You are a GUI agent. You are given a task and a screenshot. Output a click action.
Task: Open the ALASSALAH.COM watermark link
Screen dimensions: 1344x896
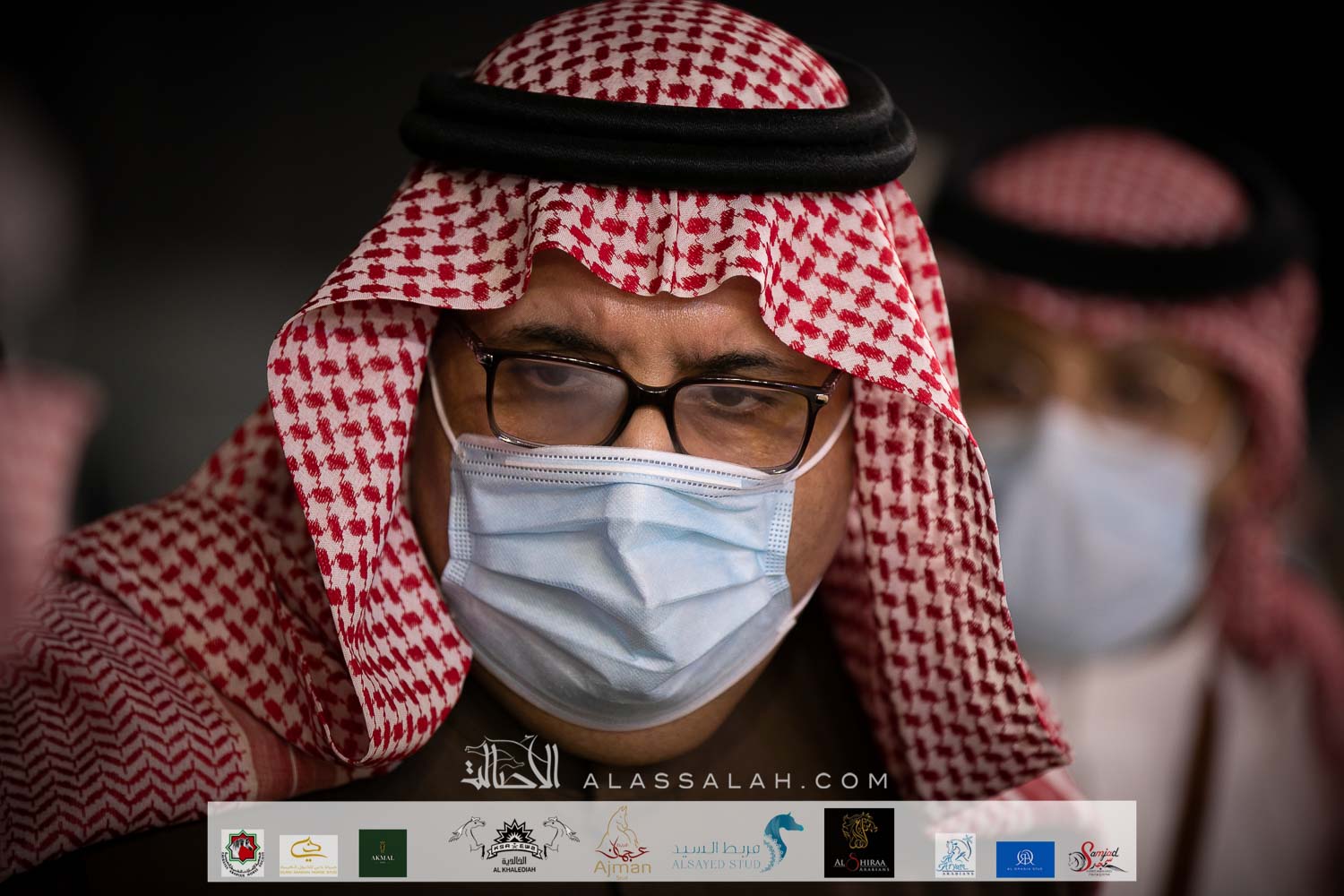click(x=735, y=781)
